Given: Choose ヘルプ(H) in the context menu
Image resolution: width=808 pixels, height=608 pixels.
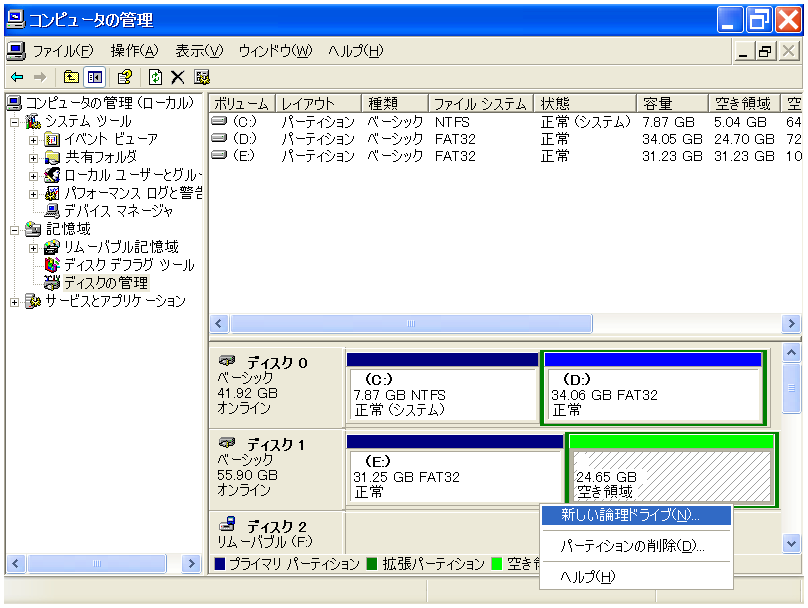Looking at the screenshot, I should click(x=636, y=577).
